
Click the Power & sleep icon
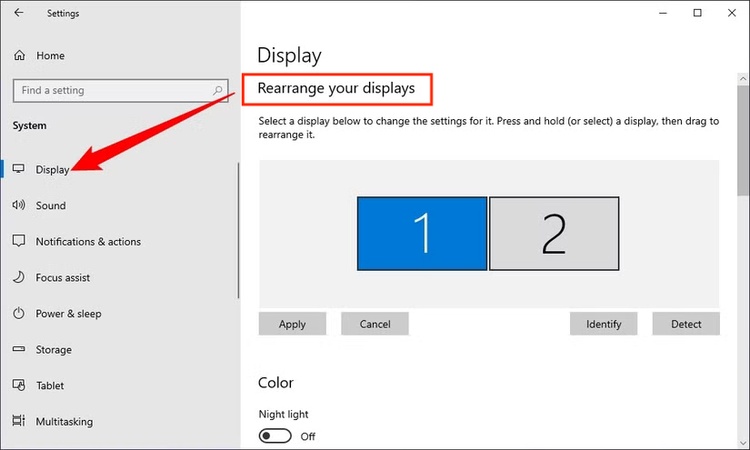19,313
